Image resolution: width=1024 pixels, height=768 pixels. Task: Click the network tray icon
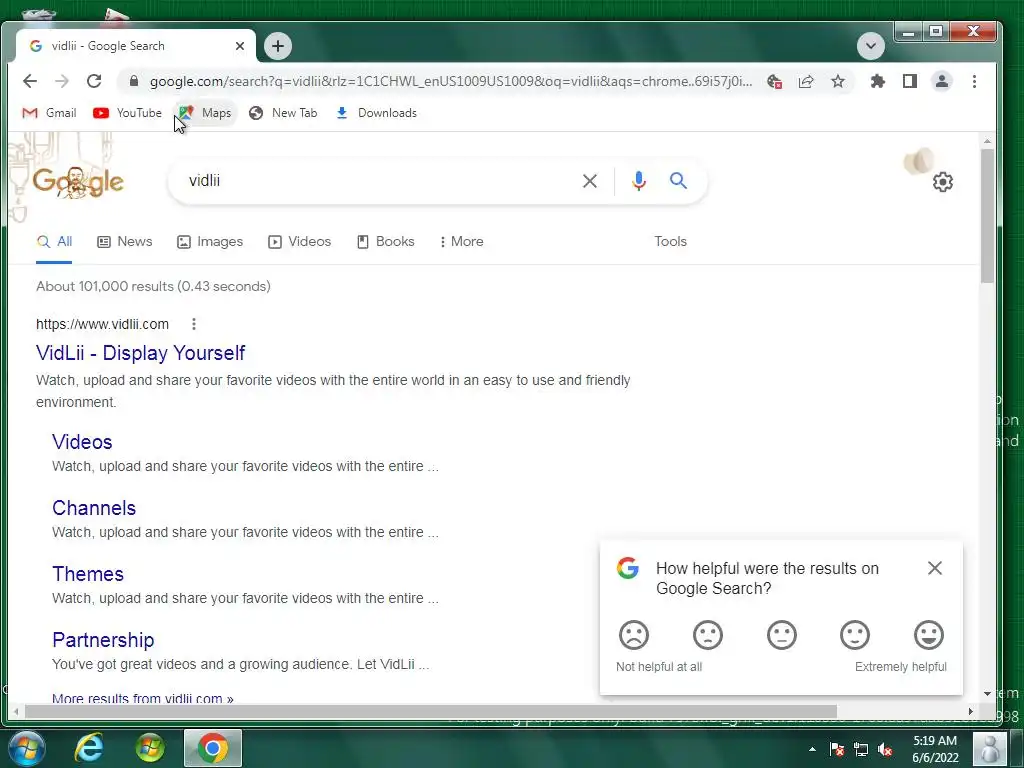[x=861, y=749]
